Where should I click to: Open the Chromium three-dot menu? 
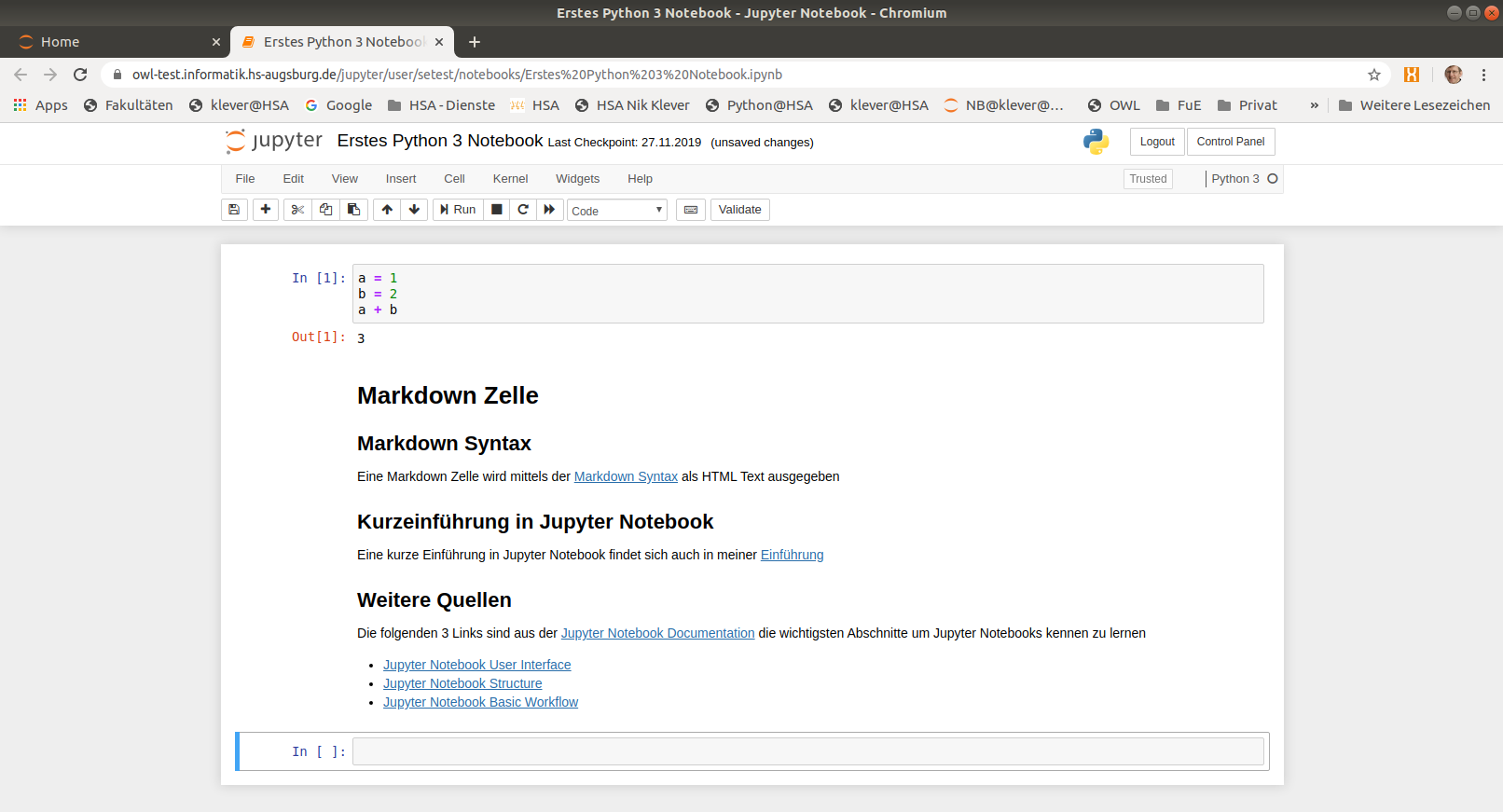(1483, 75)
